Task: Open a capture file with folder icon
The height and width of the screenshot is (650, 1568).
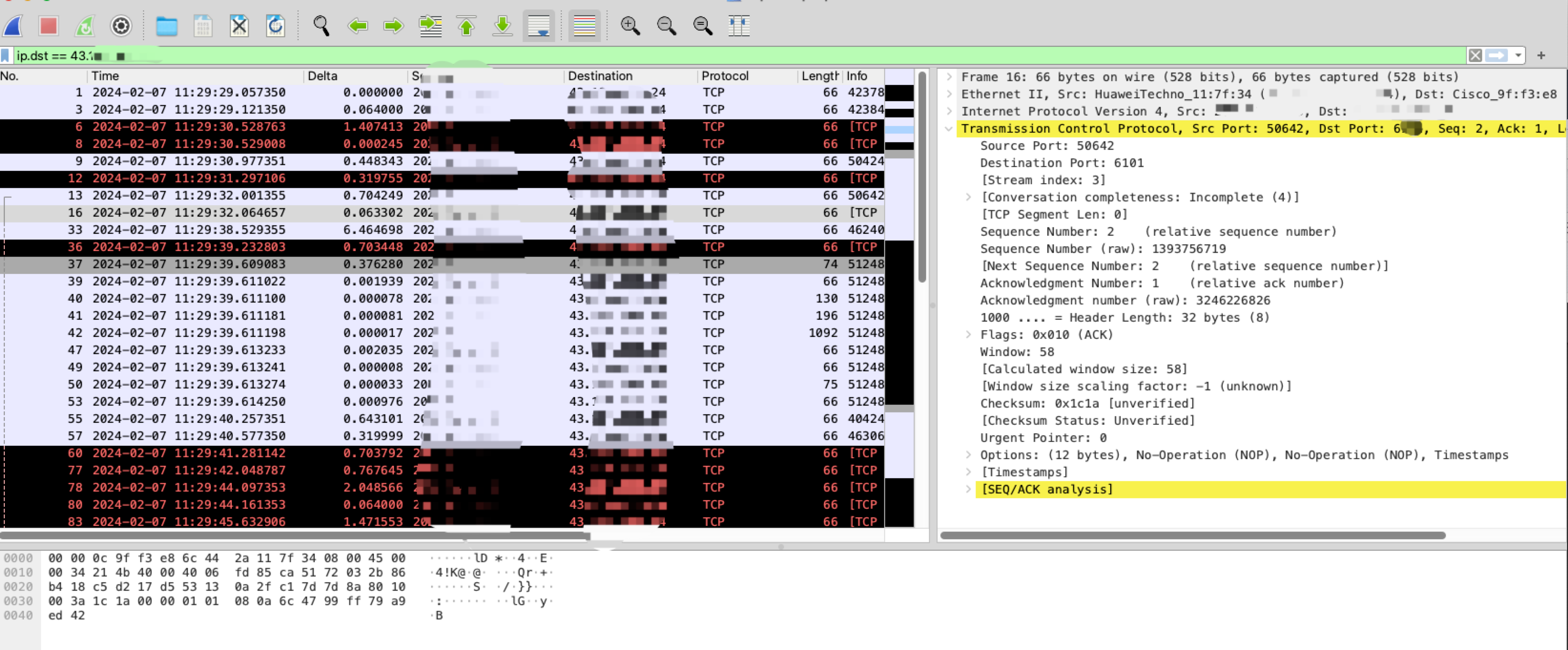Action: pos(166,26)
